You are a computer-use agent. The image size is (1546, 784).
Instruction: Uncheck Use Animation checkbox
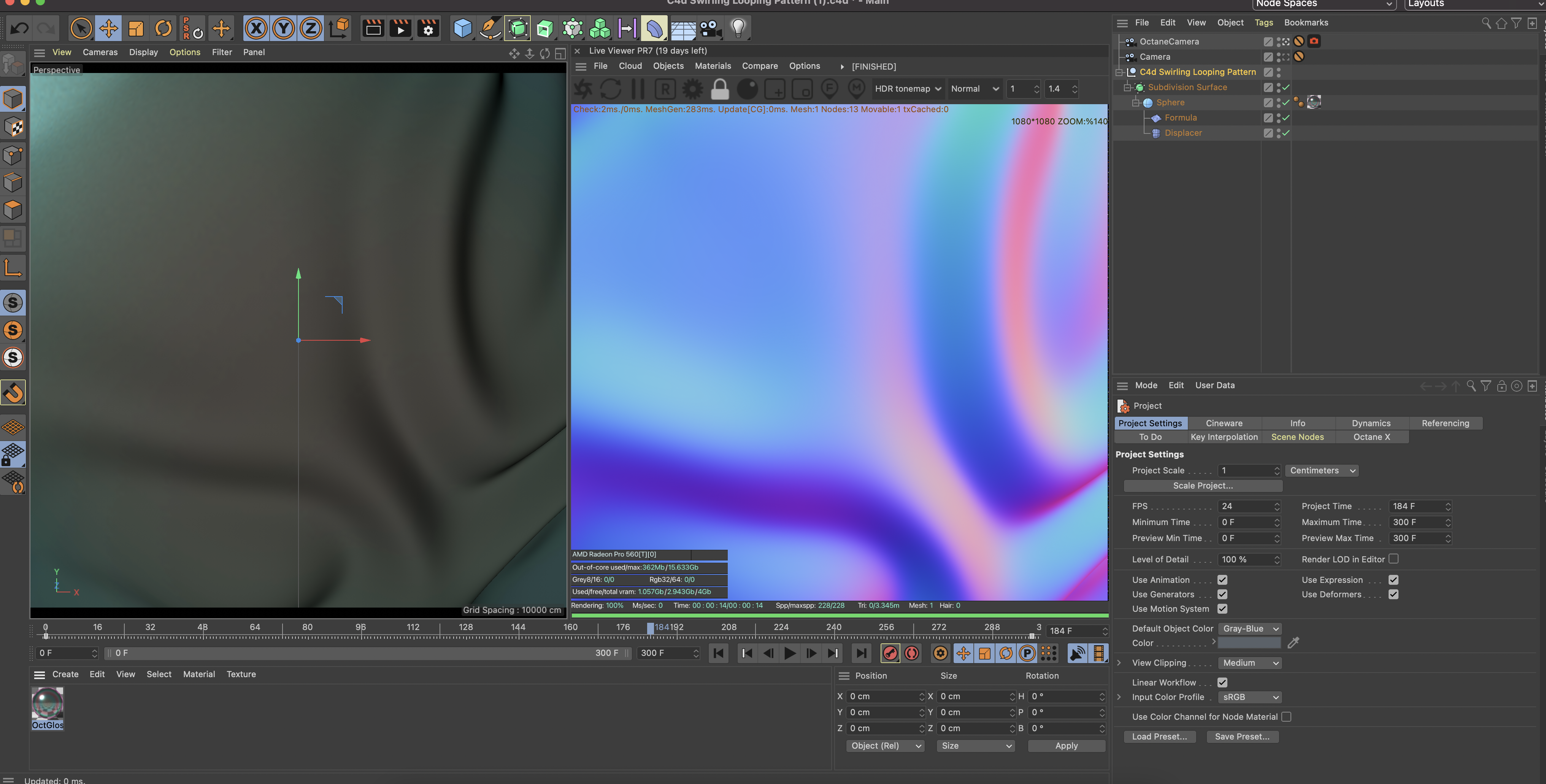[1222, 580]
